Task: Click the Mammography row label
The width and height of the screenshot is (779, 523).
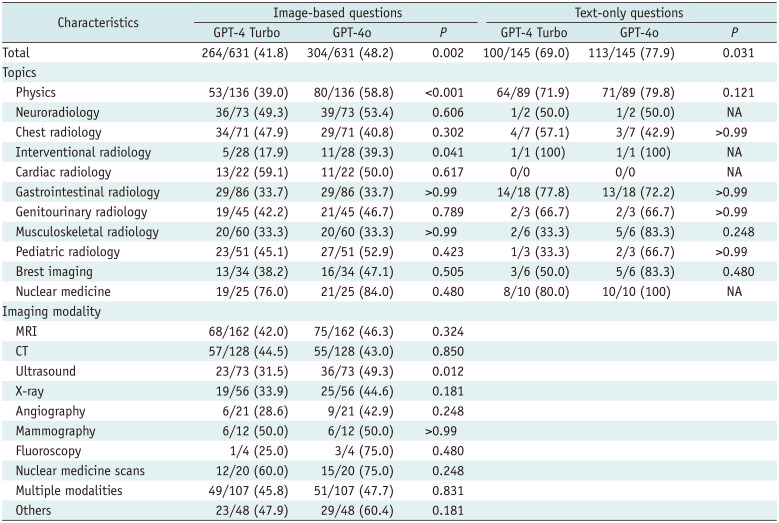Action: coord(55,431)
